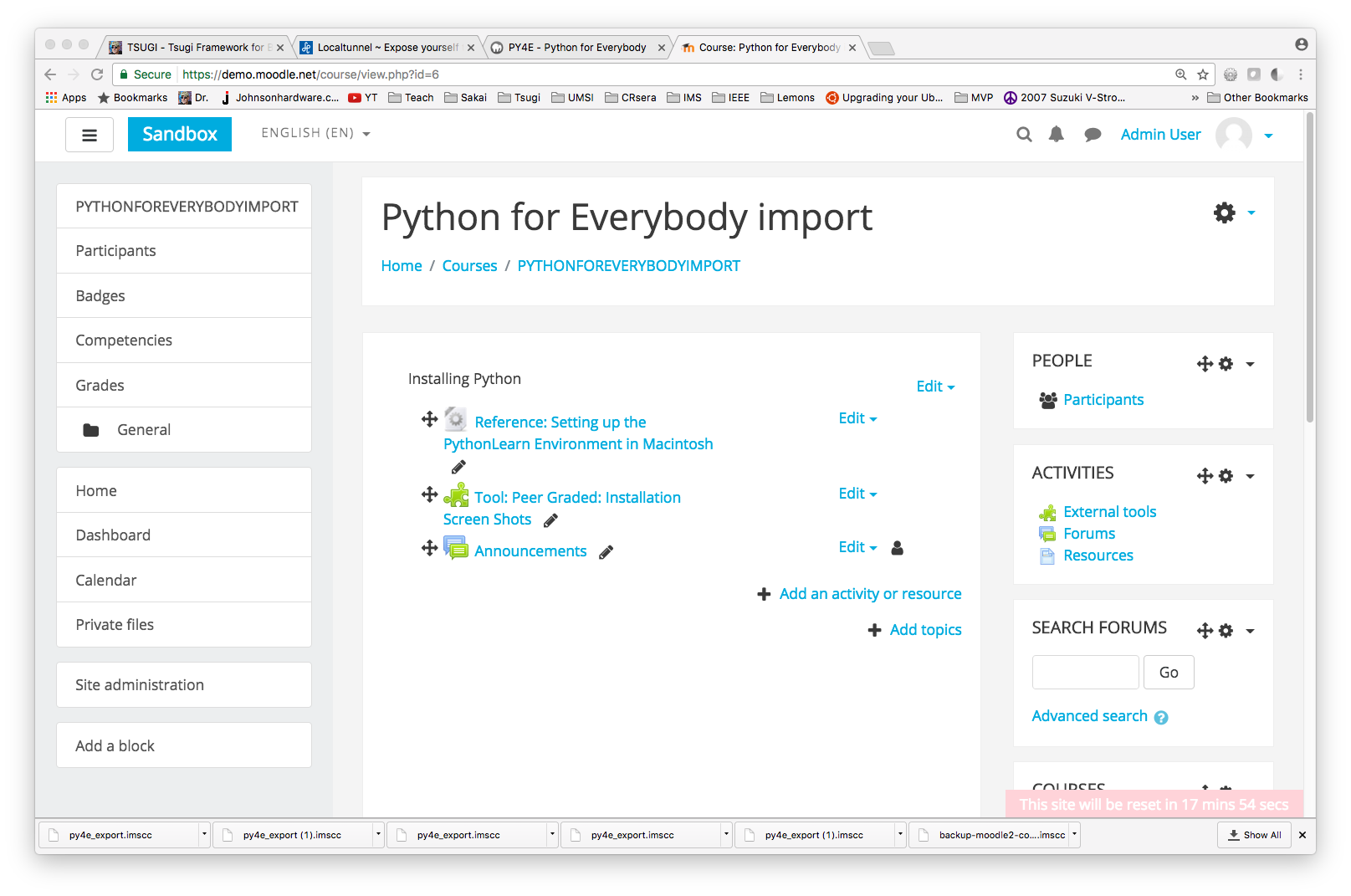1351x896 pixels.
Task: Switch to PY4E Python for Everybody tab
Action: pyautogui.click(x=577, y=48)
